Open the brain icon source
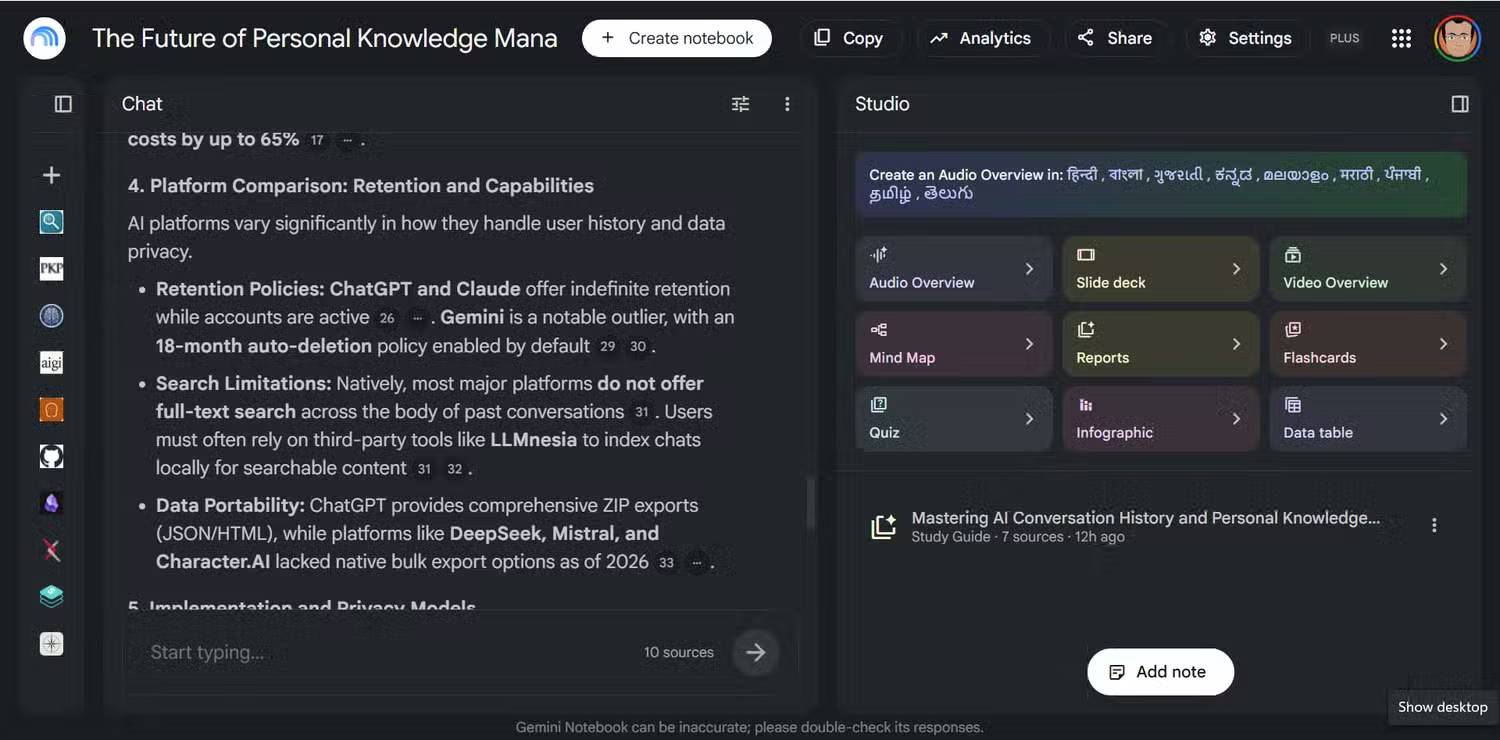1500x740 pixels. [51, 315]
